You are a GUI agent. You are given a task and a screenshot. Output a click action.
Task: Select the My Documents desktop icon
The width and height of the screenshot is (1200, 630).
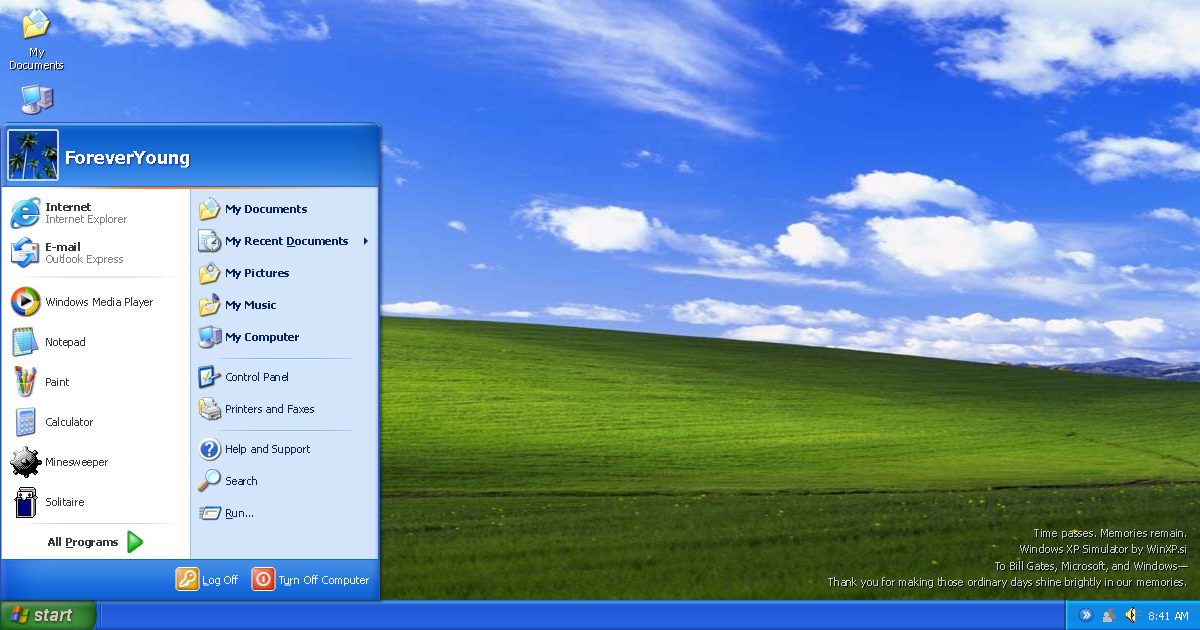tap(36, 40)
